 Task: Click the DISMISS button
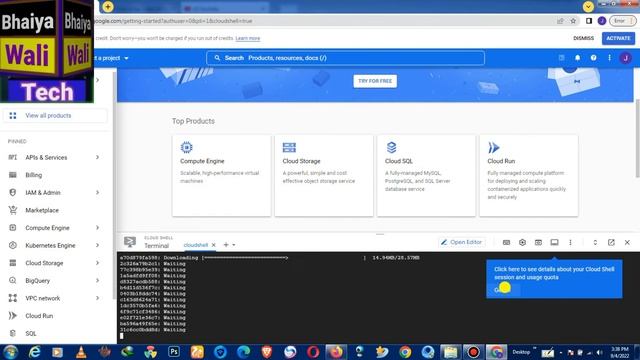click(583, 38)
